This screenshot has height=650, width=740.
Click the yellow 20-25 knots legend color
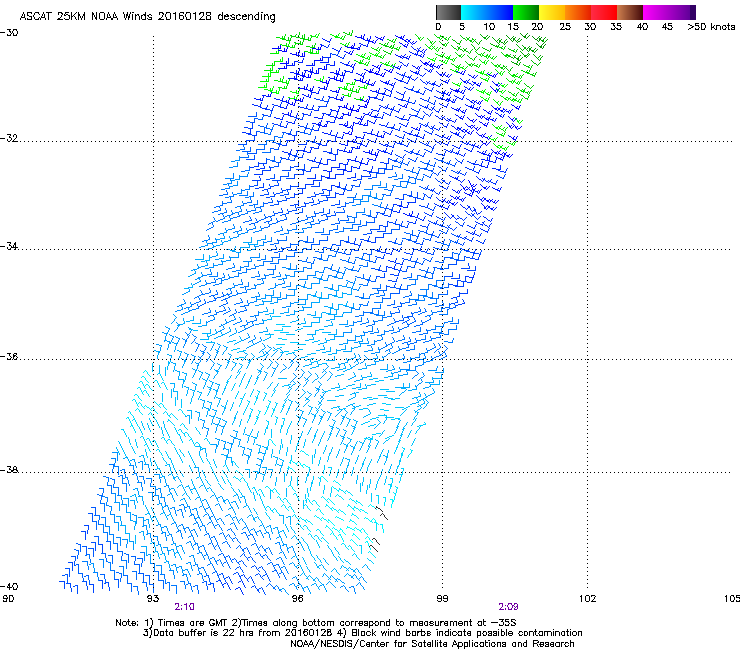pos(552,12)
